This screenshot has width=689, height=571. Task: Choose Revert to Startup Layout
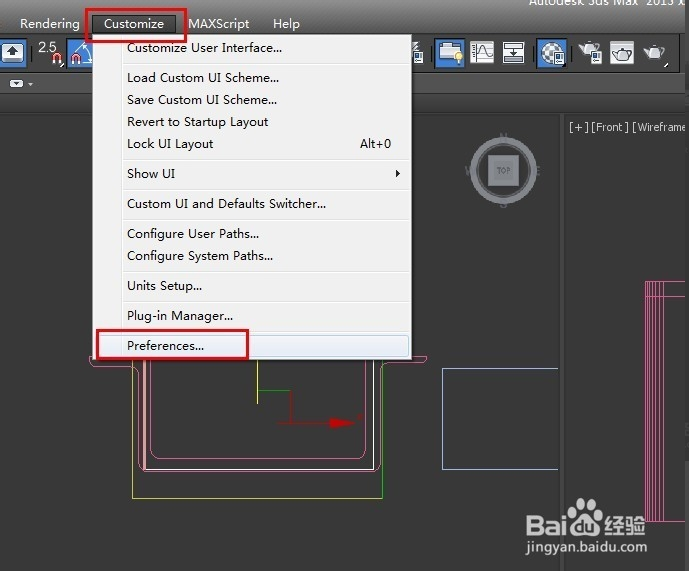(x=252, y=122)
